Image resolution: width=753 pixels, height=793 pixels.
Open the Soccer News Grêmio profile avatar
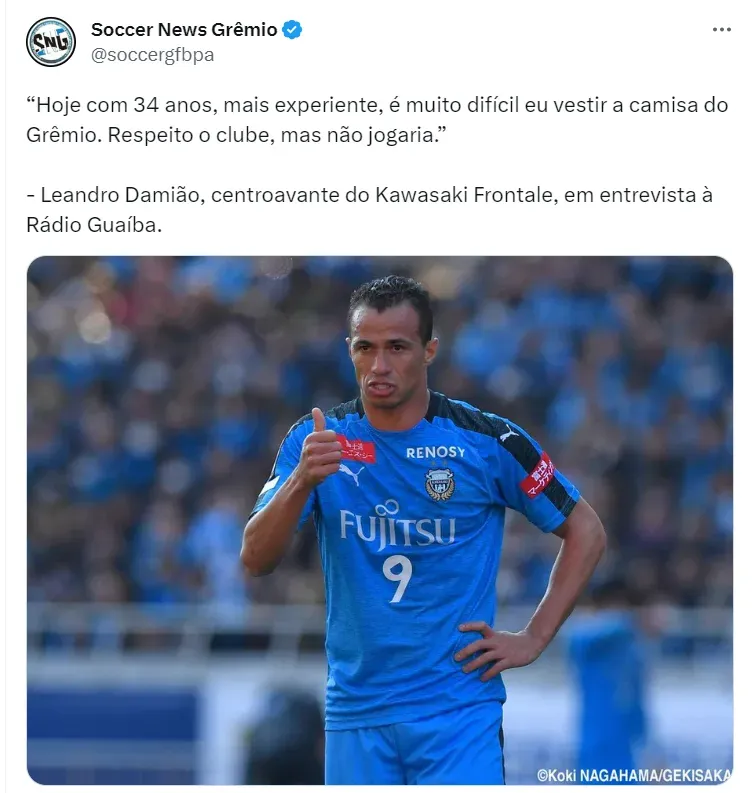click(51, 42)
